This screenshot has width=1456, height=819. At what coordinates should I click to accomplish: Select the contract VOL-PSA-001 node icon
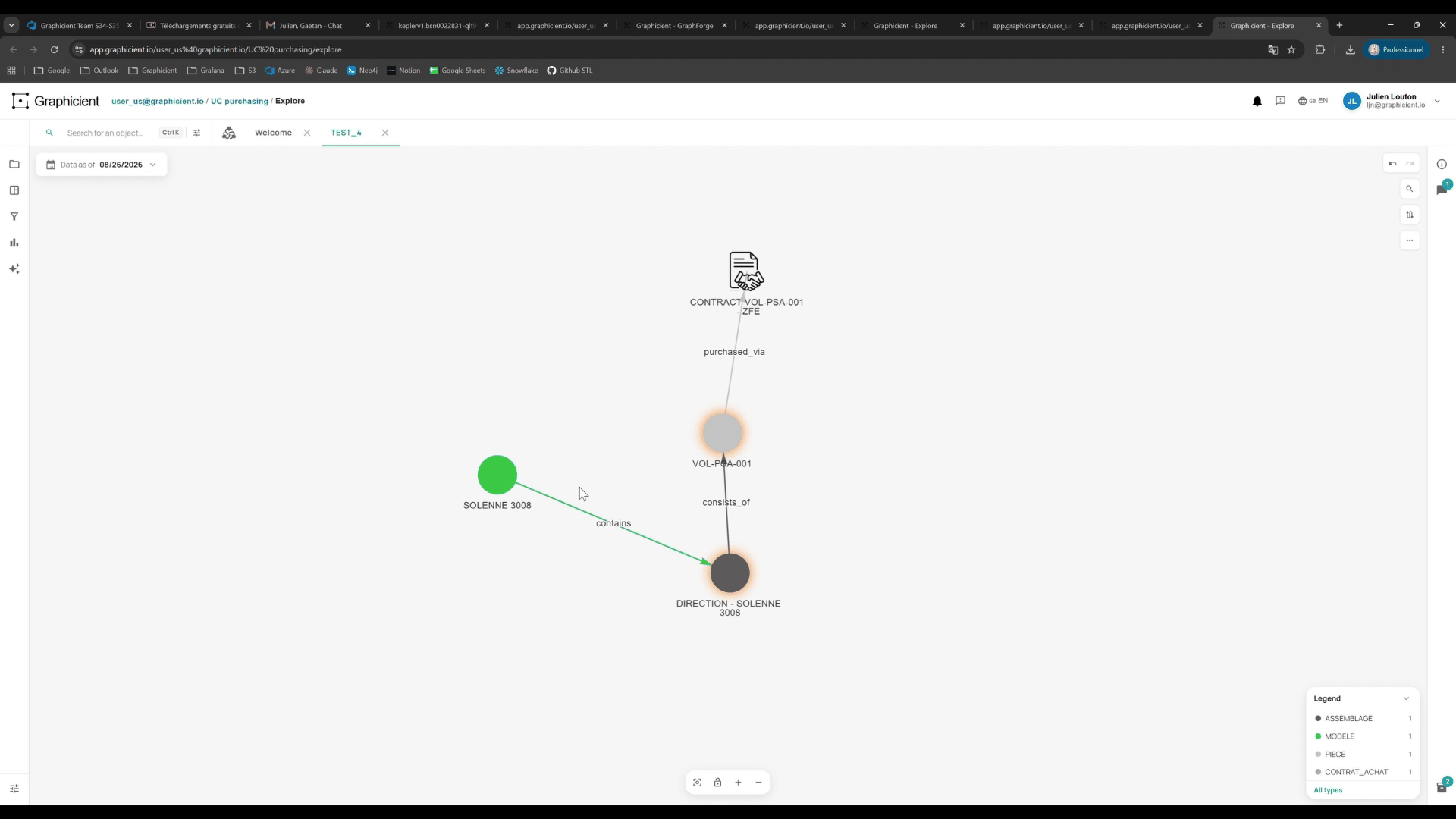tap(746, 271)
